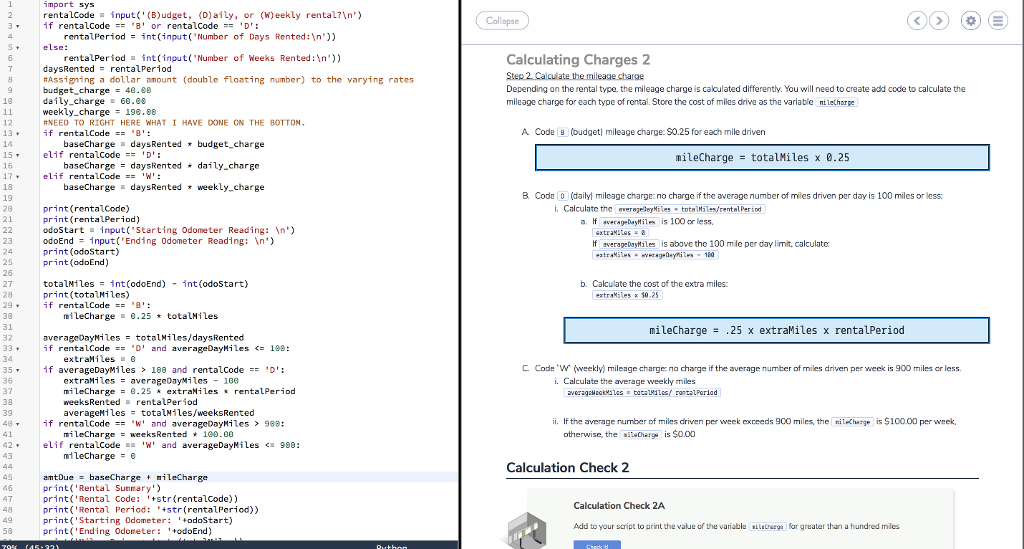Go to the previous page arrow
The width and height of the screenshot is (1024, 549).
pos(917,21)
